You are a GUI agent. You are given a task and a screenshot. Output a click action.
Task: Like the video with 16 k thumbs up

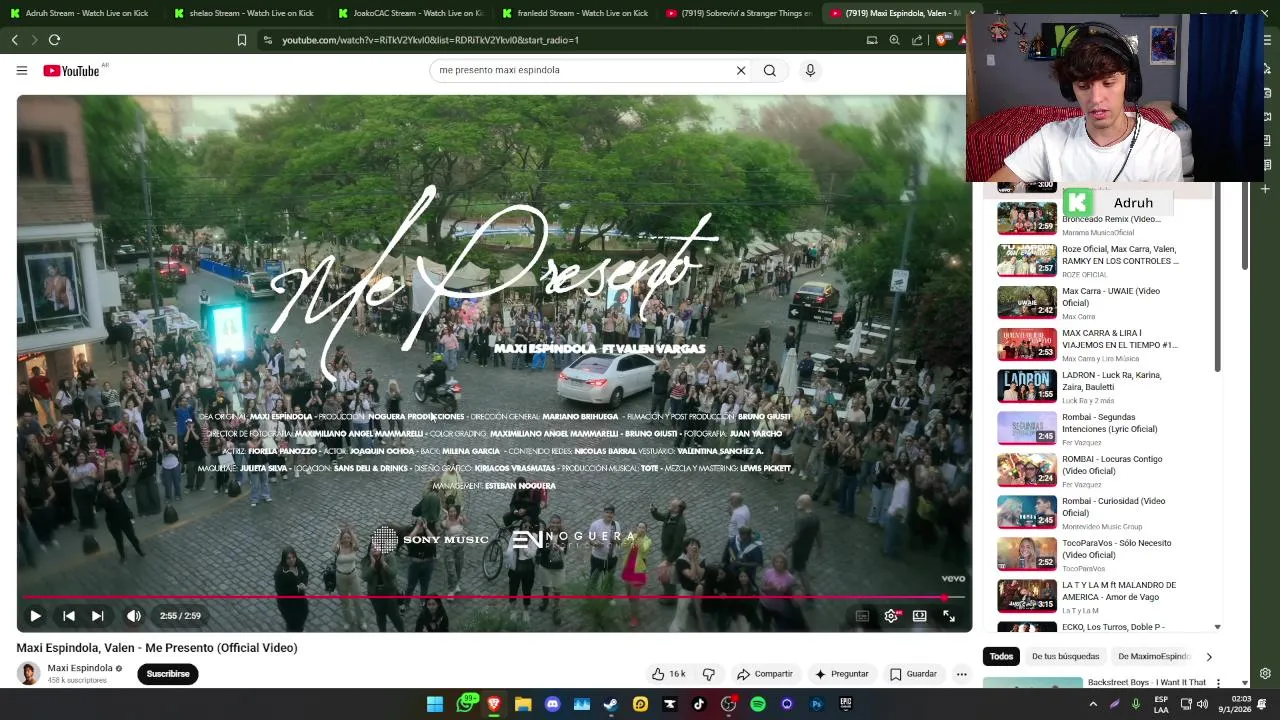668,674
